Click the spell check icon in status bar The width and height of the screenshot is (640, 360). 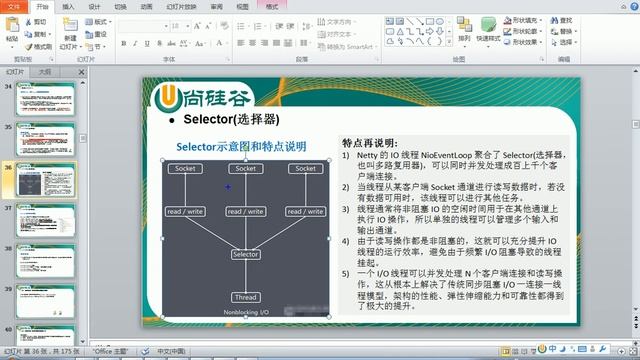tap(145, 351)
